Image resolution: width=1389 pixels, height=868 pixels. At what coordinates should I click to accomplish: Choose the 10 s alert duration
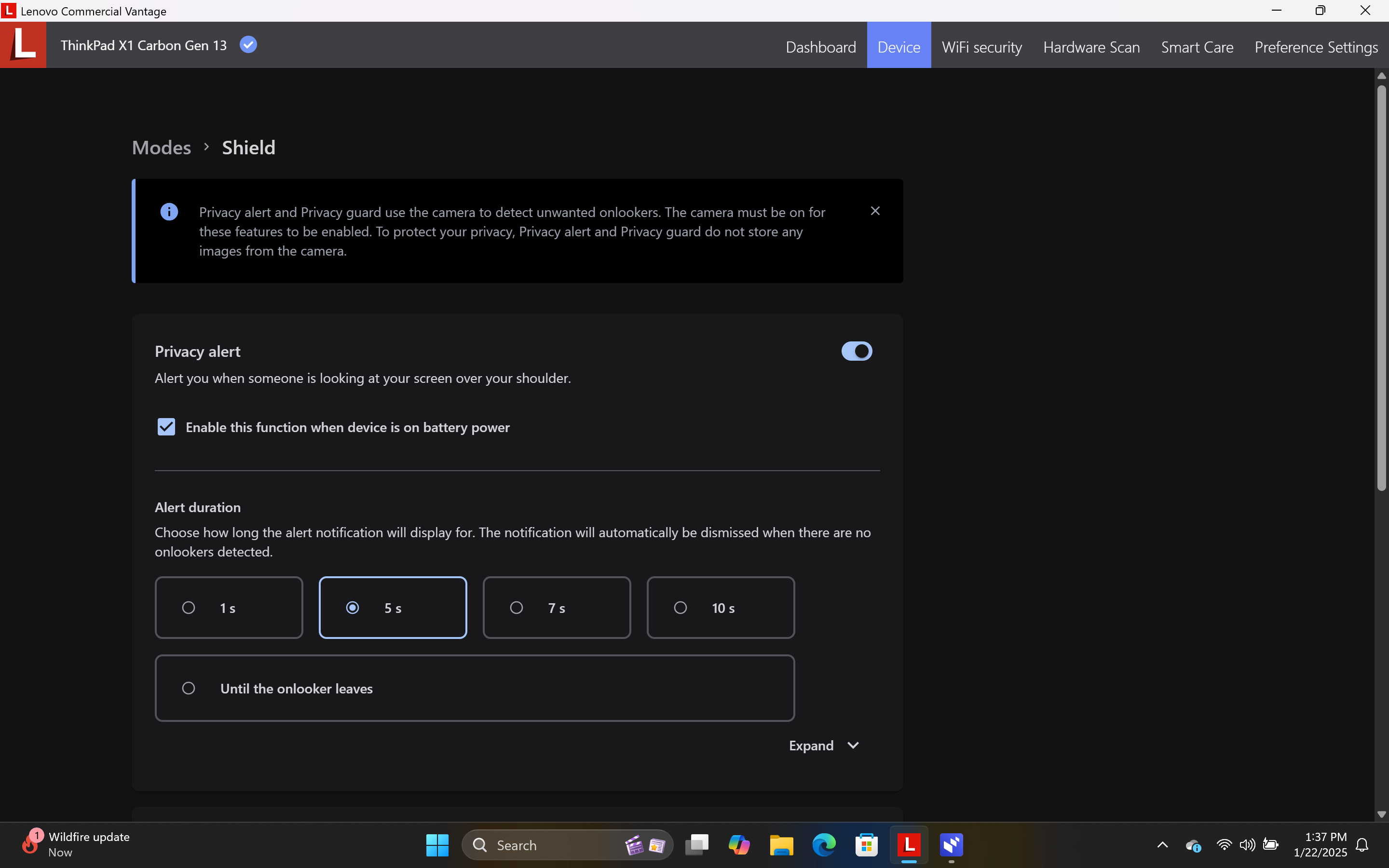[721, 608]
